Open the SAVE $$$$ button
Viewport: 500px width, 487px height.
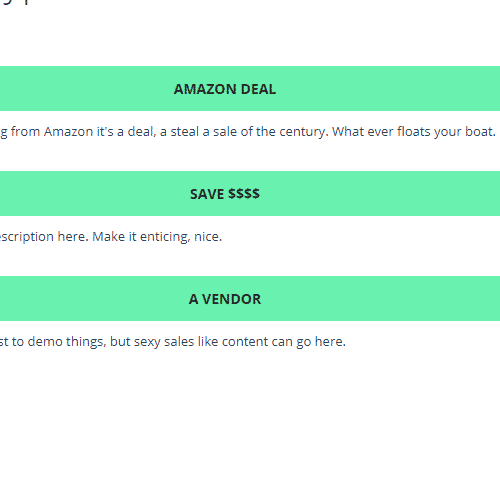point(250,193)
